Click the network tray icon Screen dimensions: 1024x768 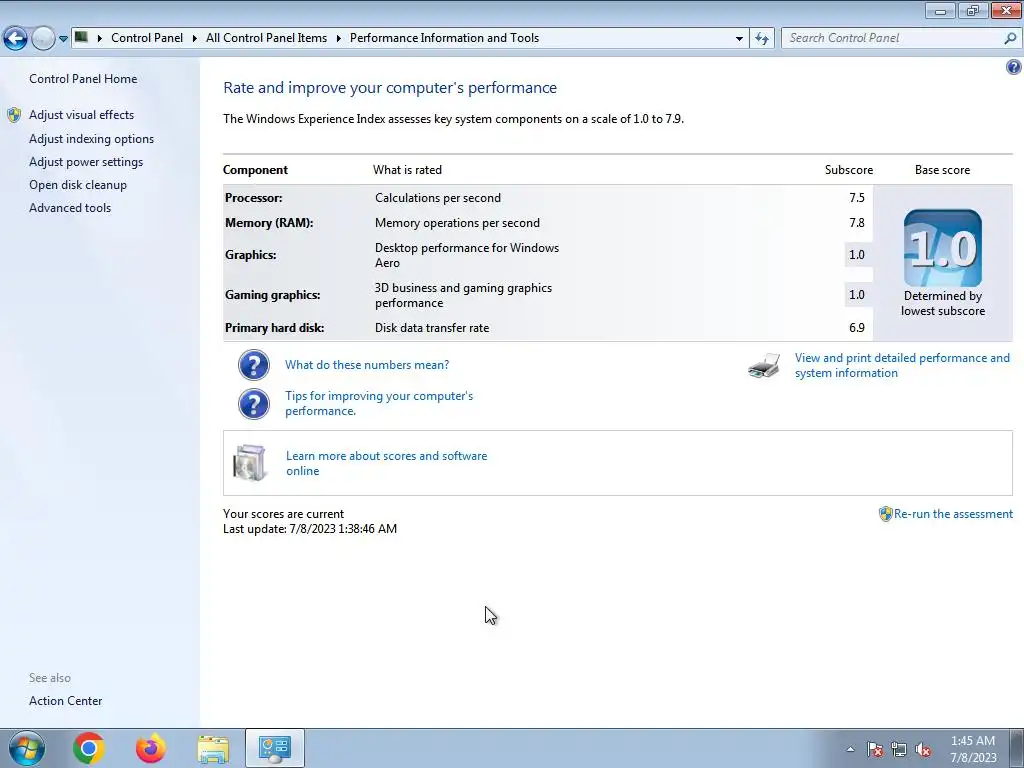(x=899, y=749)
